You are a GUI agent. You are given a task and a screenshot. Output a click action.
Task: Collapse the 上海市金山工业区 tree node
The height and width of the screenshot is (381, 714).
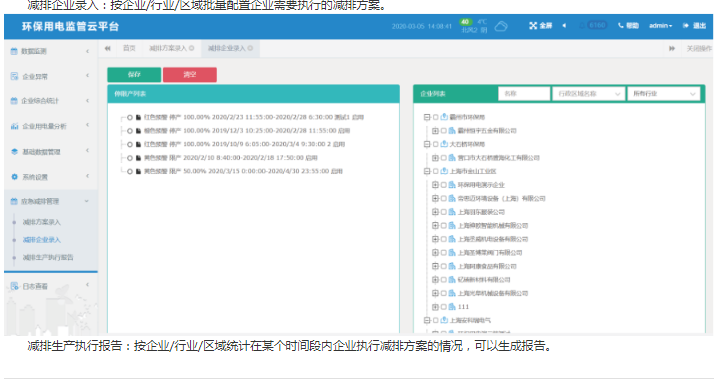click(427, 171)
